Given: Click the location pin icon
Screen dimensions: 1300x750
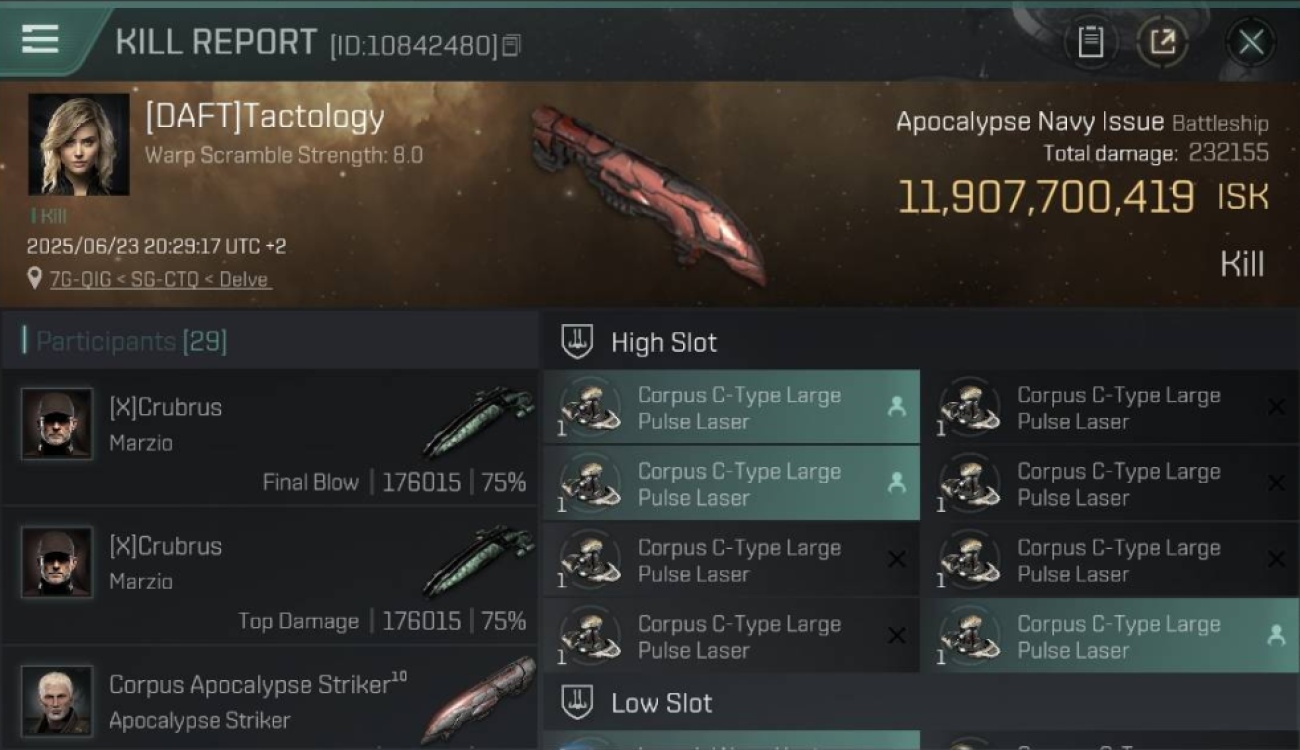Looking at the screenshot, I should pos(35,278).
